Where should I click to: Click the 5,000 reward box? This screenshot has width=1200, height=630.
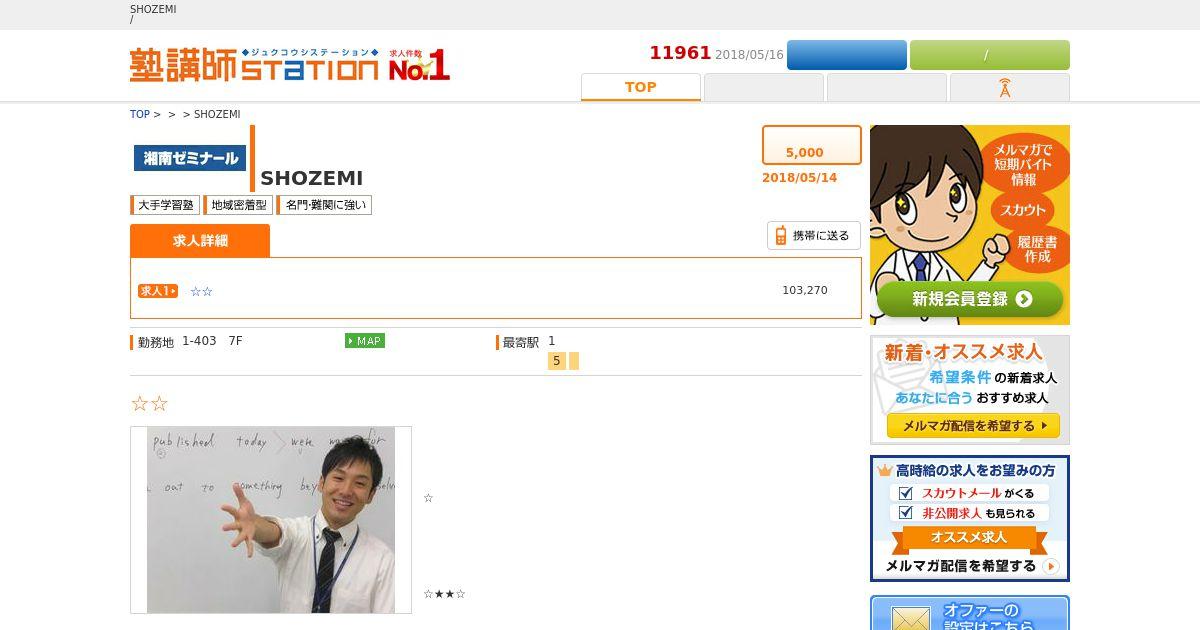pos(812,145)
